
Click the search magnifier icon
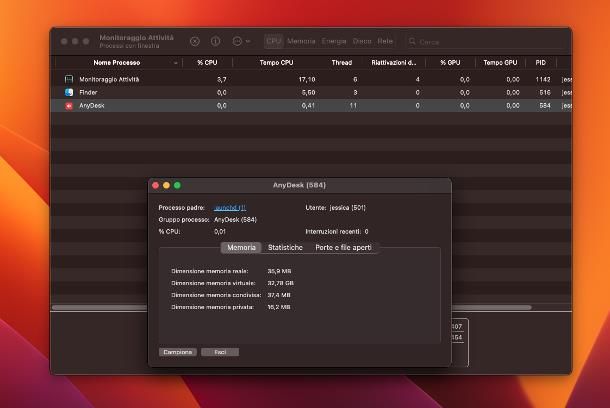[412, 41]
